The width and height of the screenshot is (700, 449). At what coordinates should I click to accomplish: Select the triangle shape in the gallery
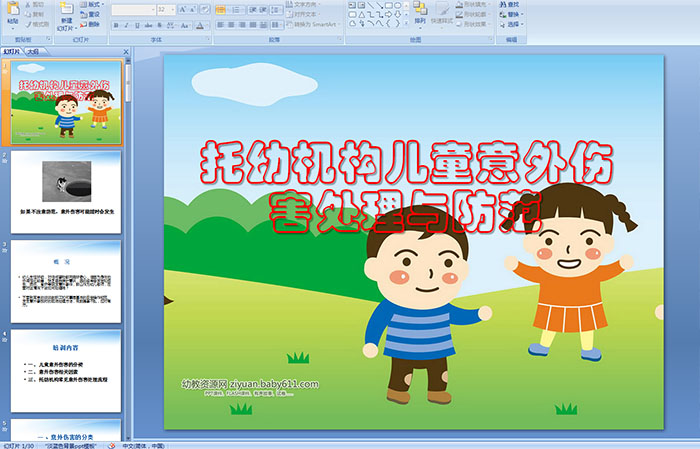(362, 15)
